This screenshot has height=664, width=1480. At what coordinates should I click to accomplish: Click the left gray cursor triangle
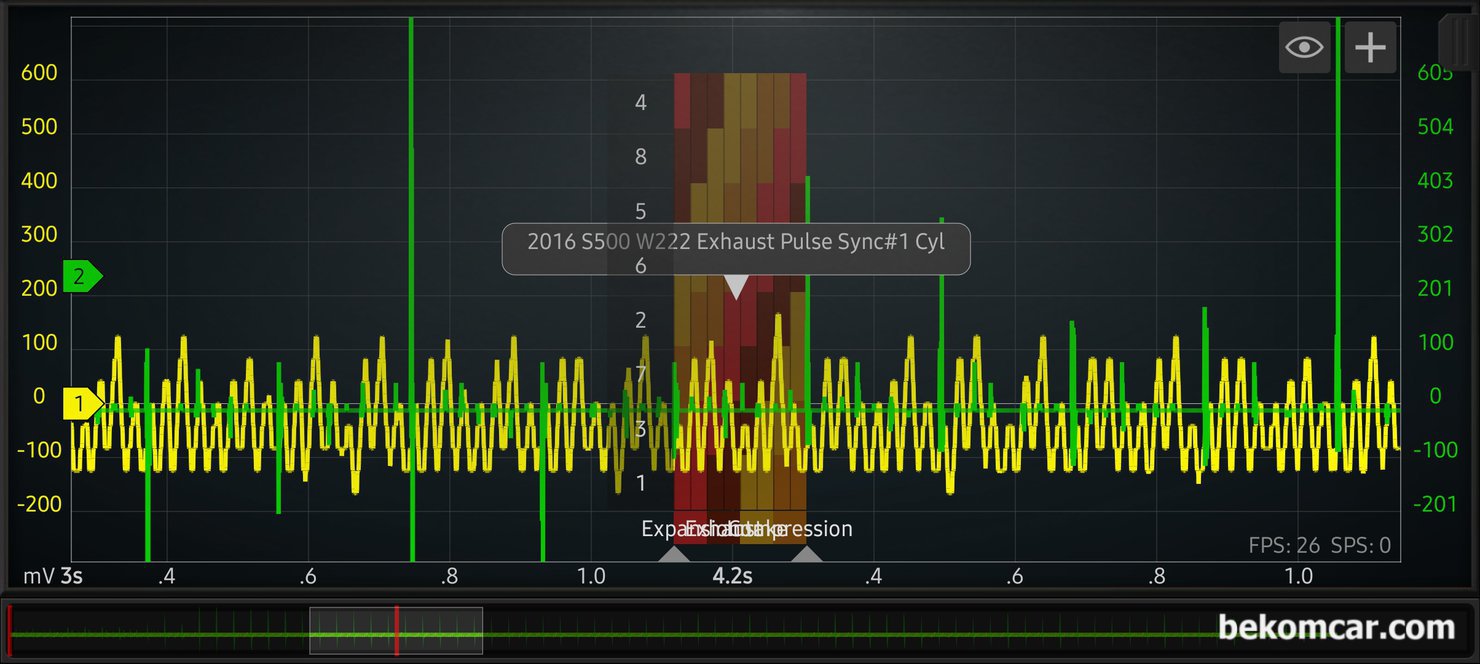(674, 554)
